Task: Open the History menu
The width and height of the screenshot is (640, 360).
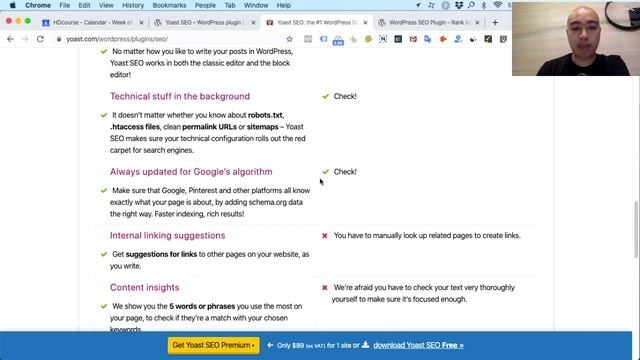Action: tap(133, 5)
